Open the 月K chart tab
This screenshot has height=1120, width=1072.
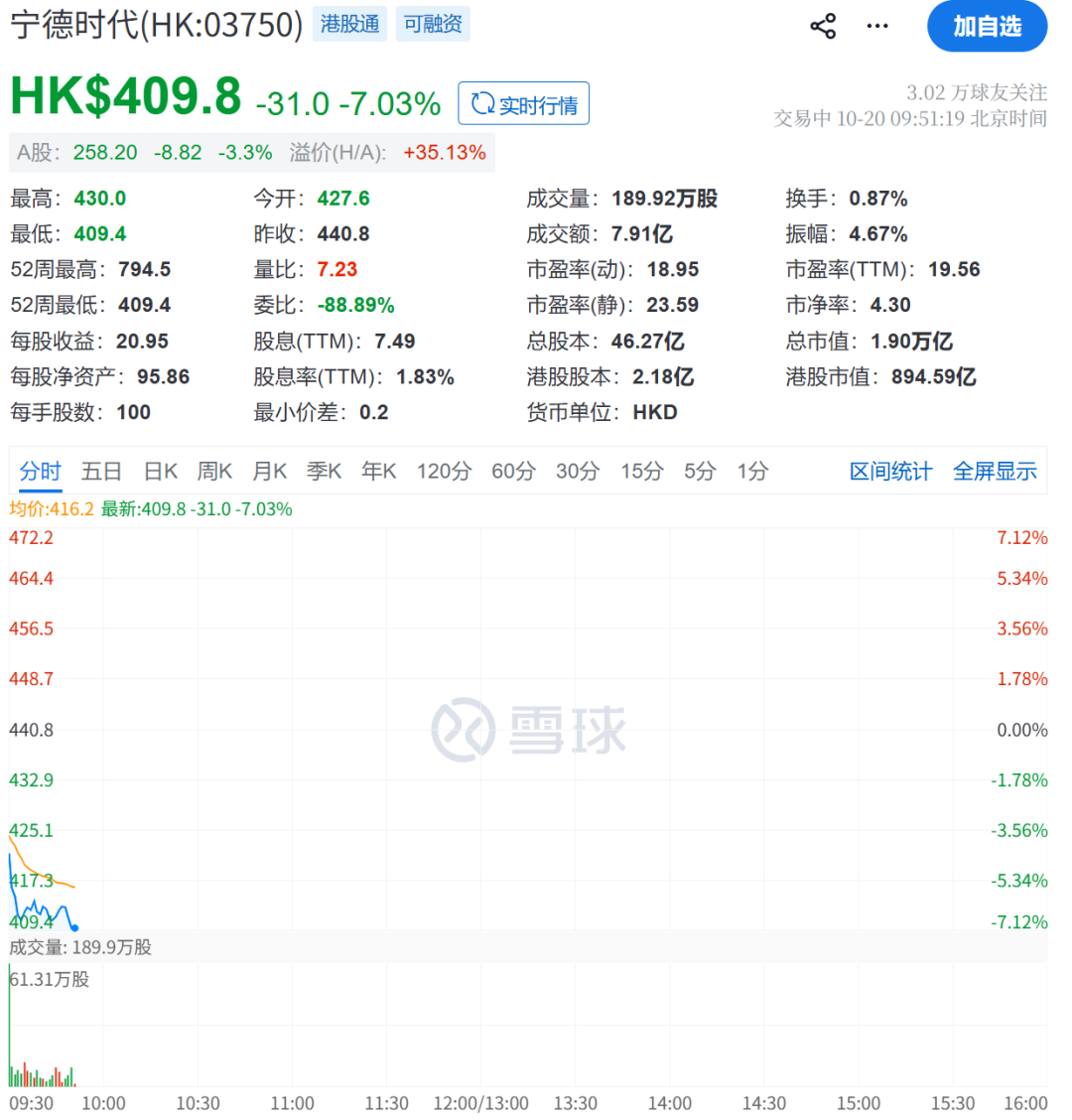tap(270, 472)
